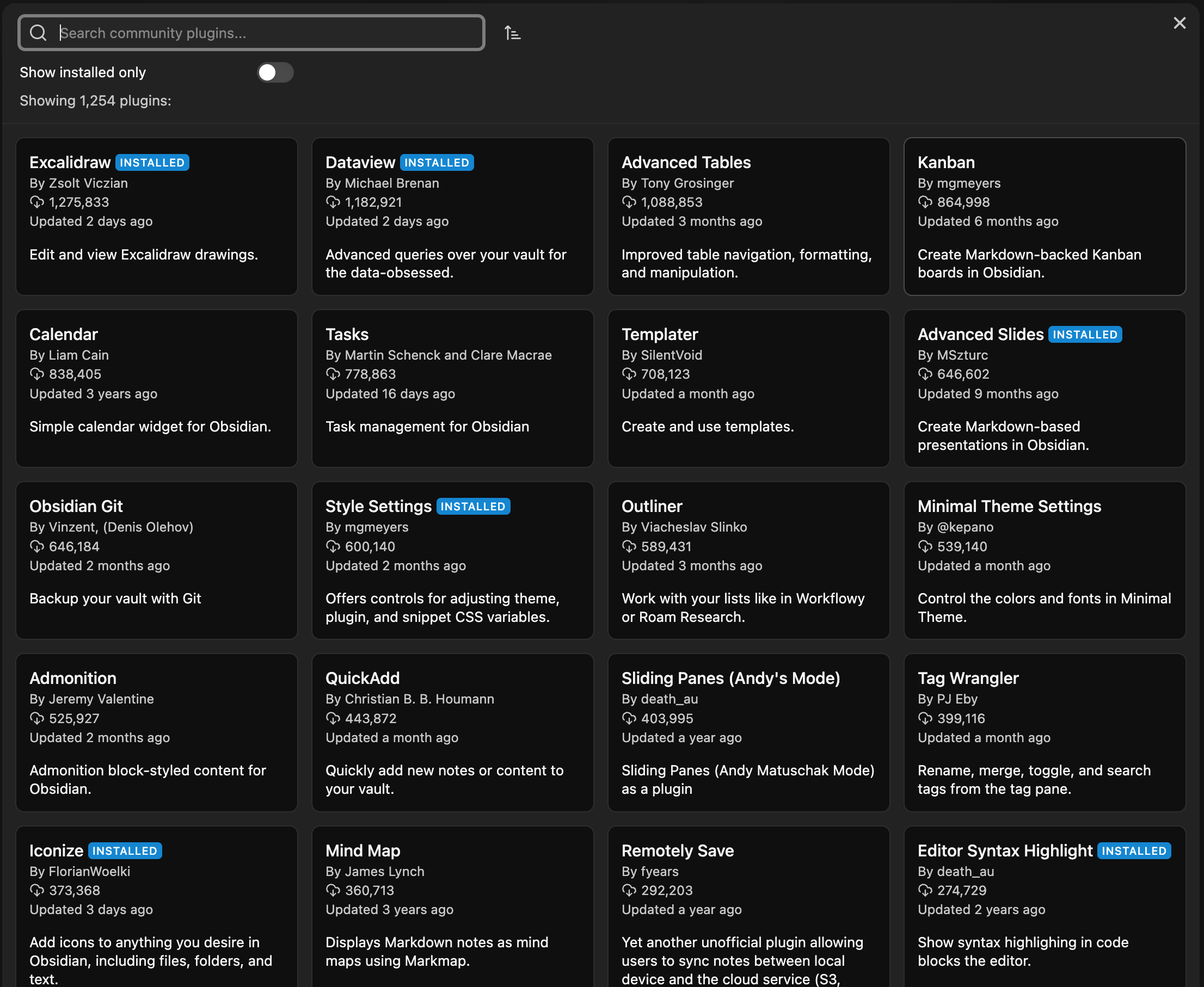The width and height of the screenshot is (1204, 987).
Task: Click the Admonition download count icon
Action: click(x=37, y=719)
